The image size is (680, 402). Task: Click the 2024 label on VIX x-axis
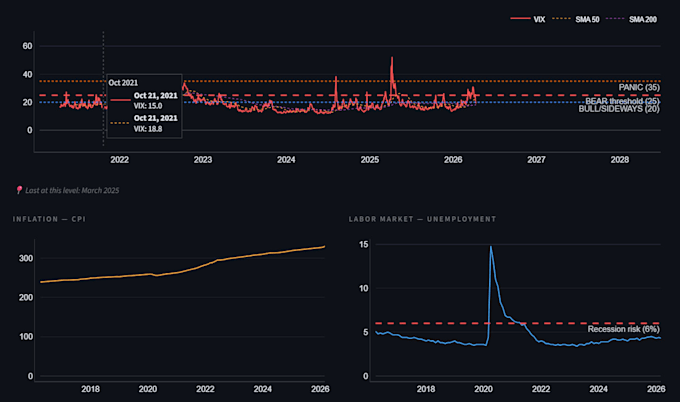tap(286, 160)
